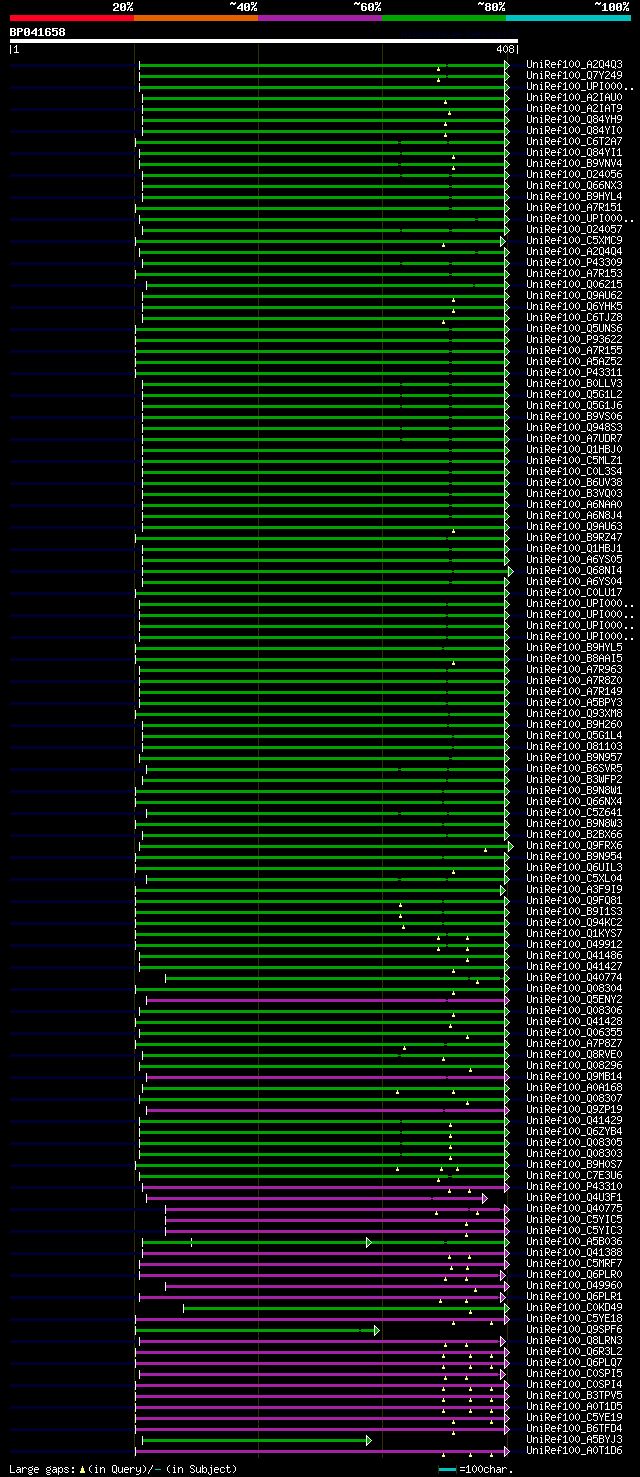Select the UniRef100_Q9FRX6 label

(574, 845)
